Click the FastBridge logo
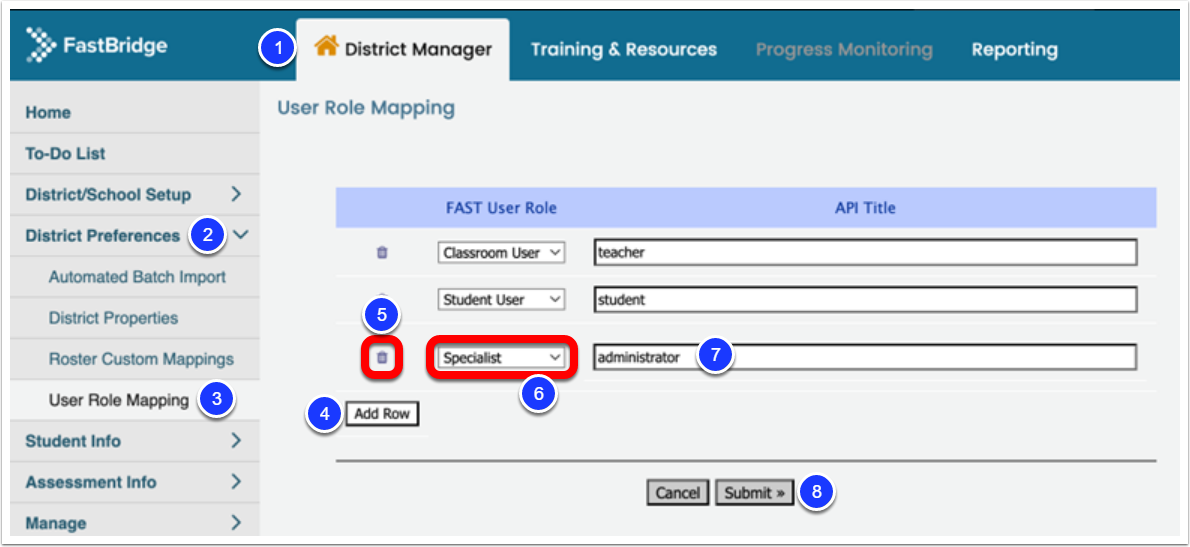1190x547 pixels. pyautogui.click(x=97, y=46)
